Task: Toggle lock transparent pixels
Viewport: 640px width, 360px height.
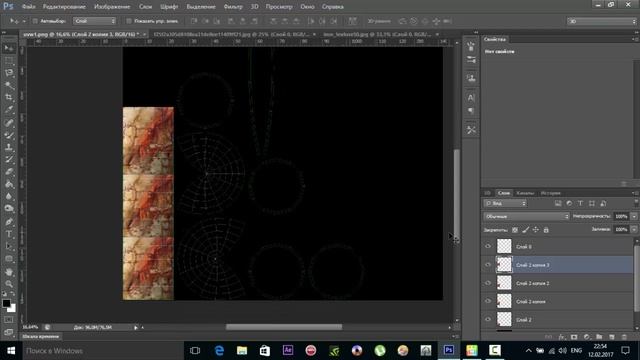Action: 515,230
